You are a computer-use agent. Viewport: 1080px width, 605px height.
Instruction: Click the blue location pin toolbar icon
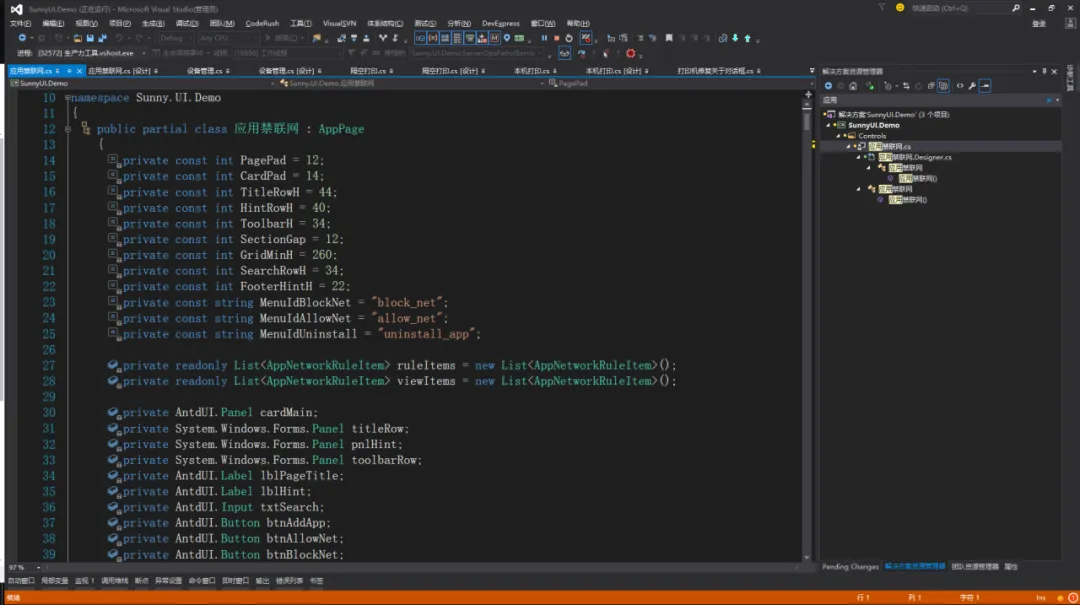click(507, 38)
